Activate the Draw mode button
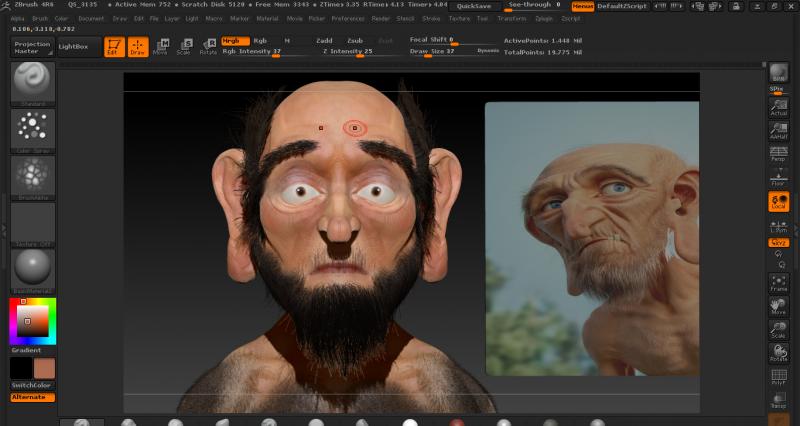The image size is (800, 426). click(x=138, y=46)
